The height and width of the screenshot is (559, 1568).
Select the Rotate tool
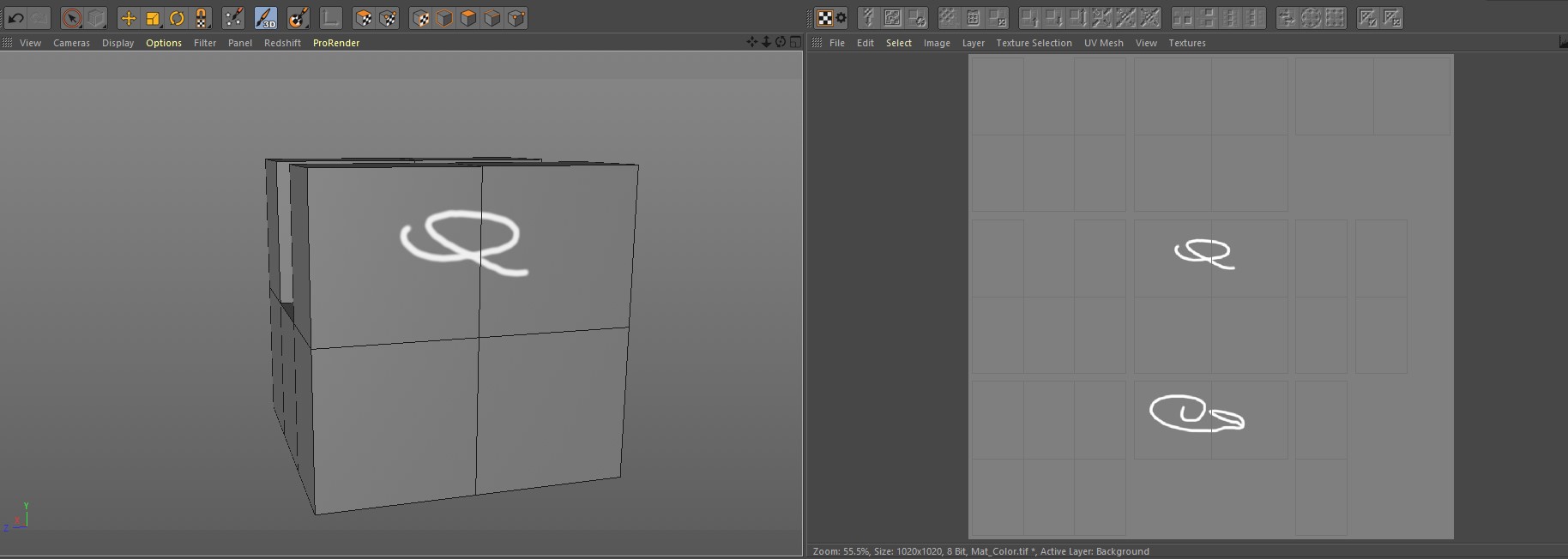(177, 18)
